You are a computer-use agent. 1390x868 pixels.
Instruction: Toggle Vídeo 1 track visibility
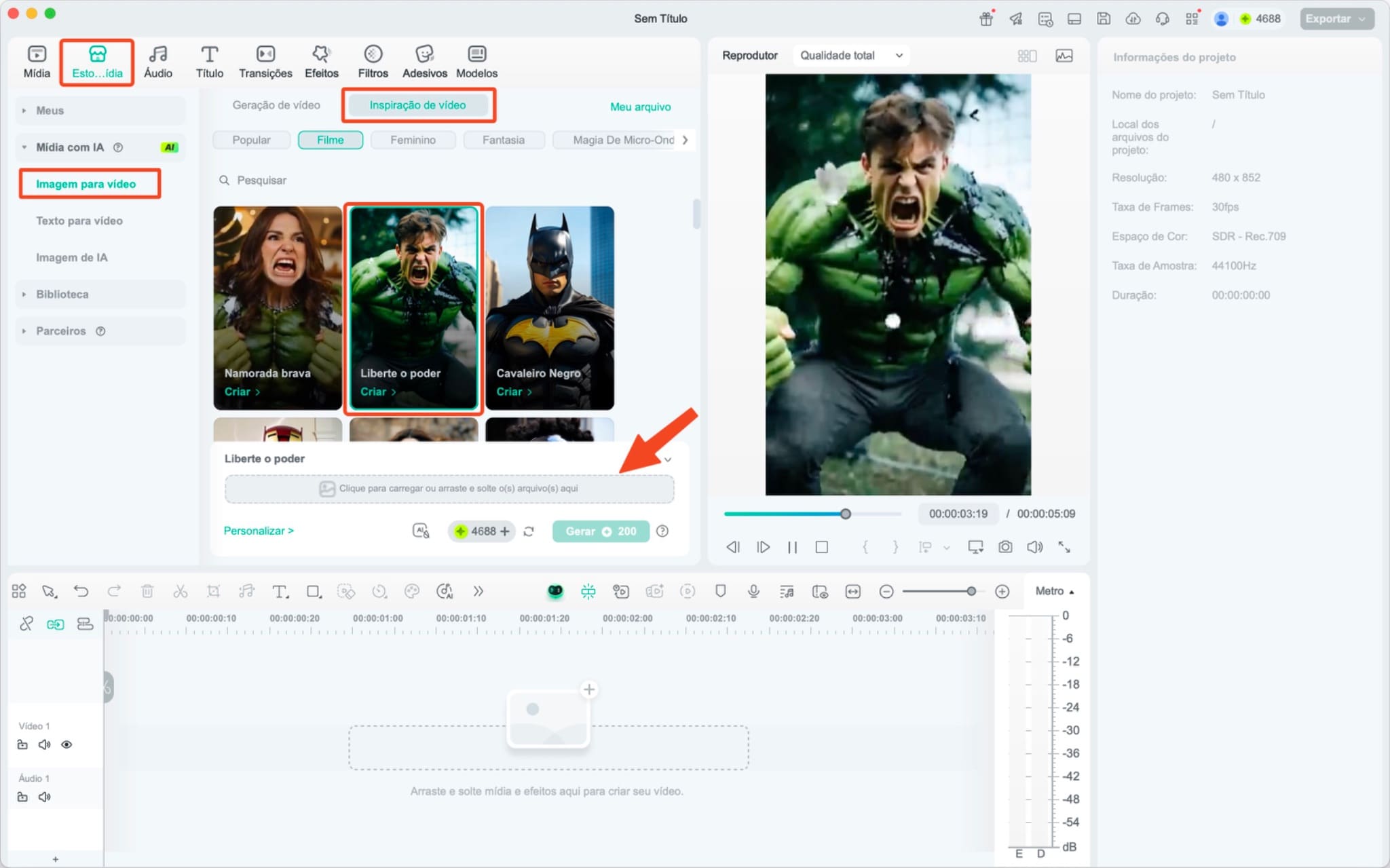tap(67, 744)
